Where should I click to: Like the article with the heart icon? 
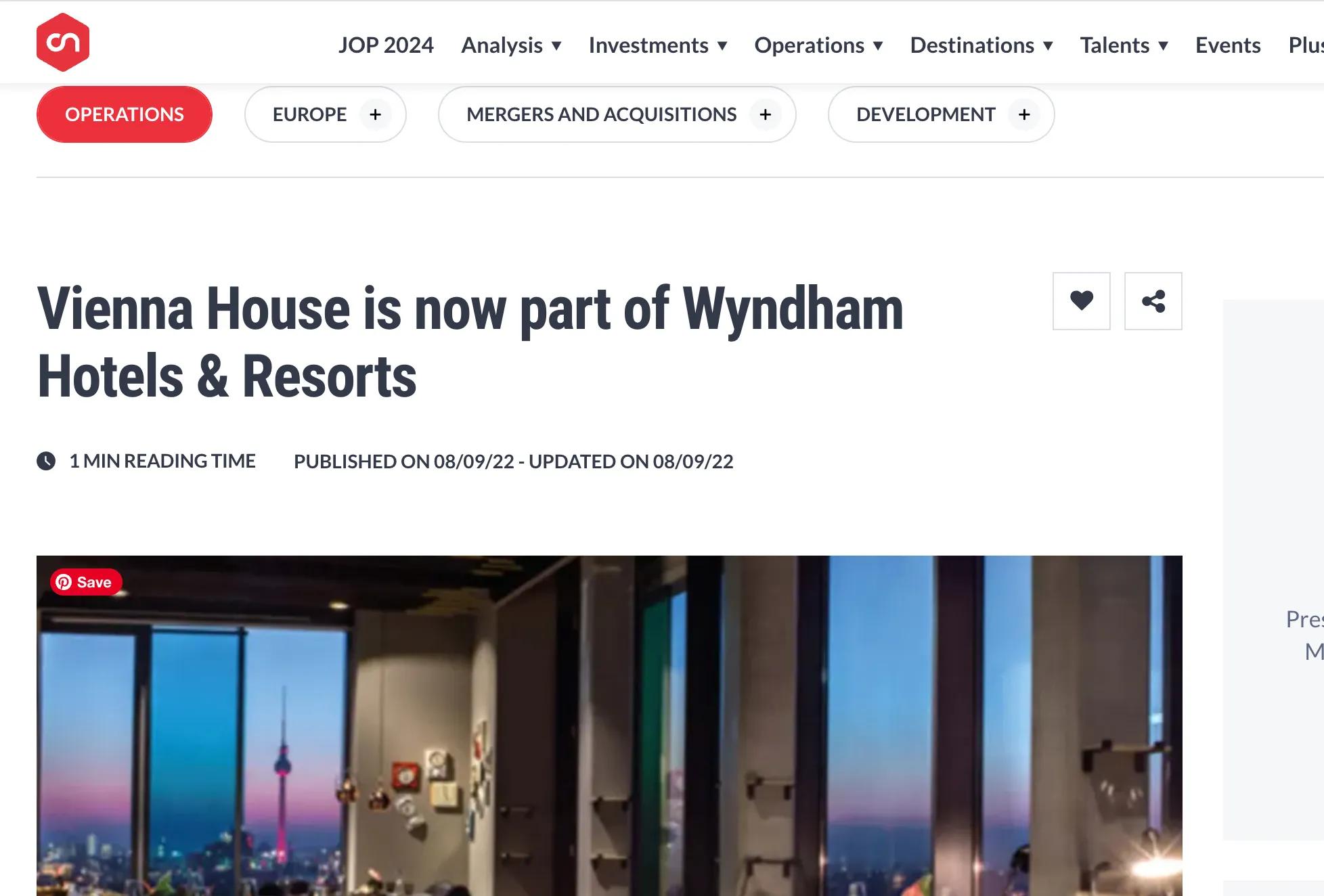[1081, 301]
